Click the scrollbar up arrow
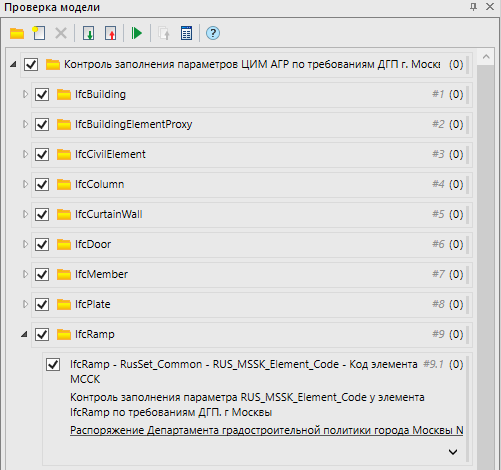This screenshot has width=501, height=470. (486, 57)
